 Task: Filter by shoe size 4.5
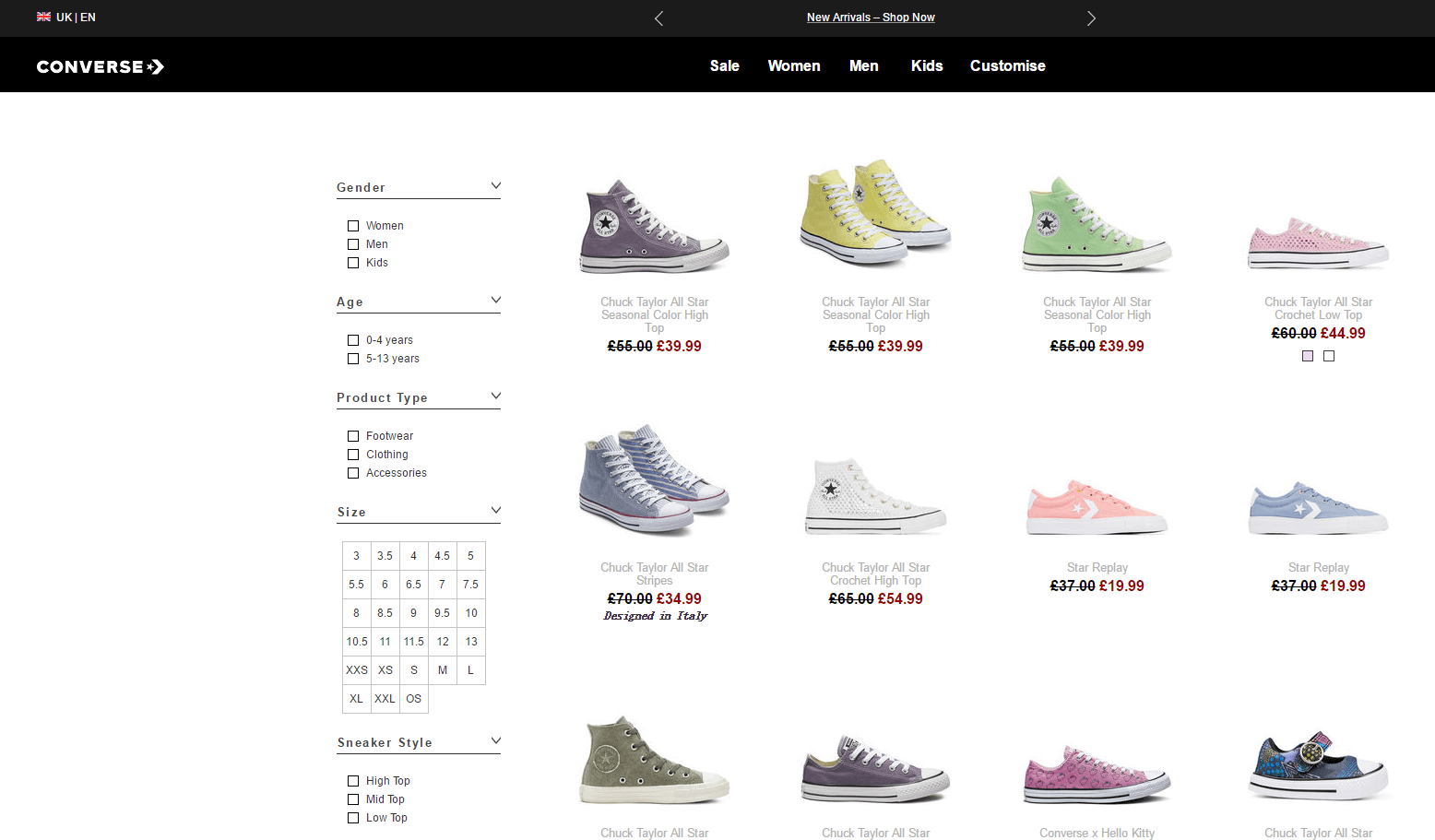pos(443,556)
